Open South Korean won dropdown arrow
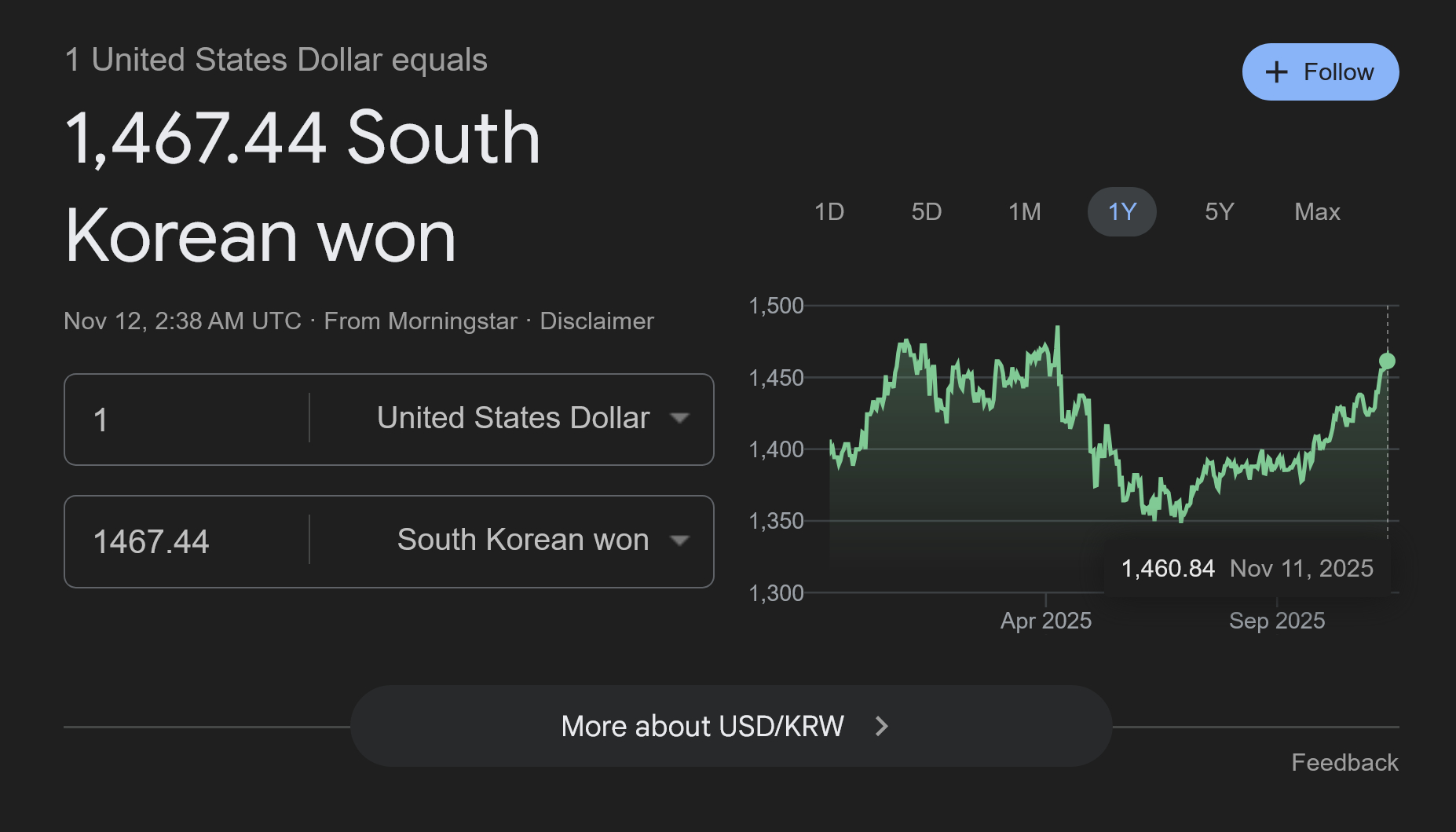 click(679, 541)
